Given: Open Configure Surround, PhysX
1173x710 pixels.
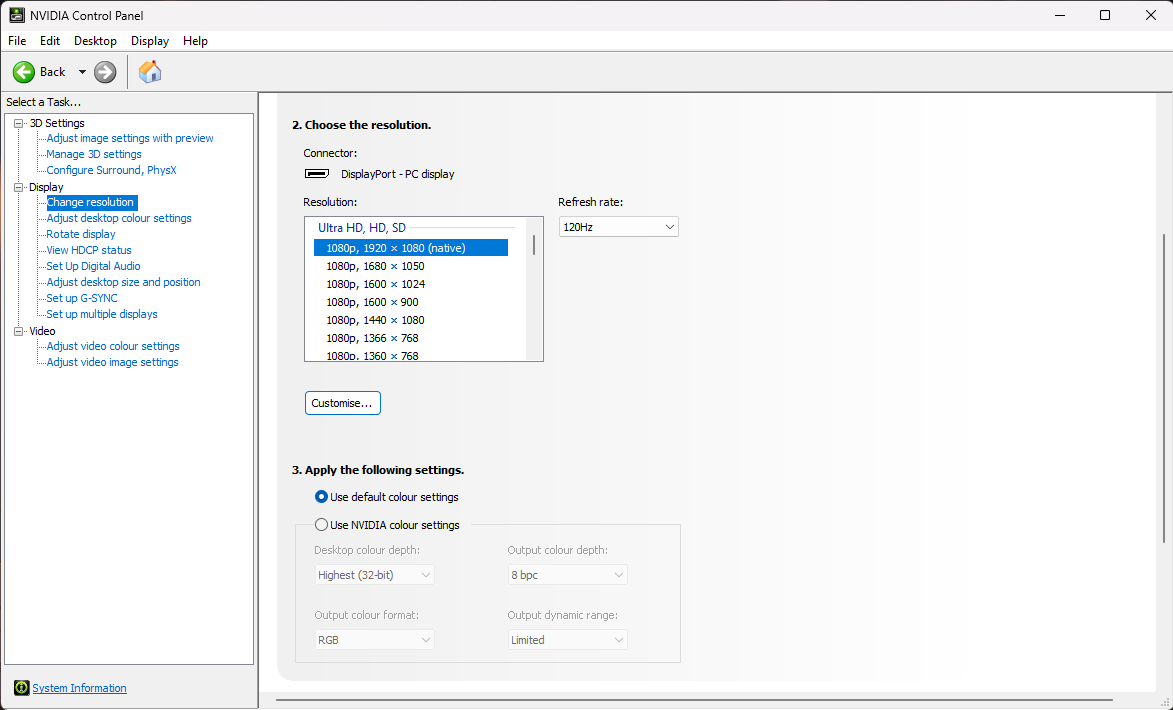Looking at the screenshot, I should click(x=111, y=170).
